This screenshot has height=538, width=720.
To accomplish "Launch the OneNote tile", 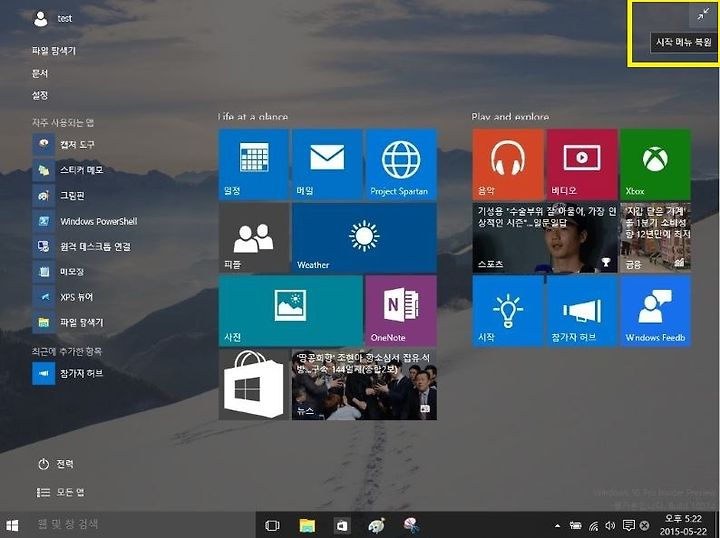I will tap(401, 311).
